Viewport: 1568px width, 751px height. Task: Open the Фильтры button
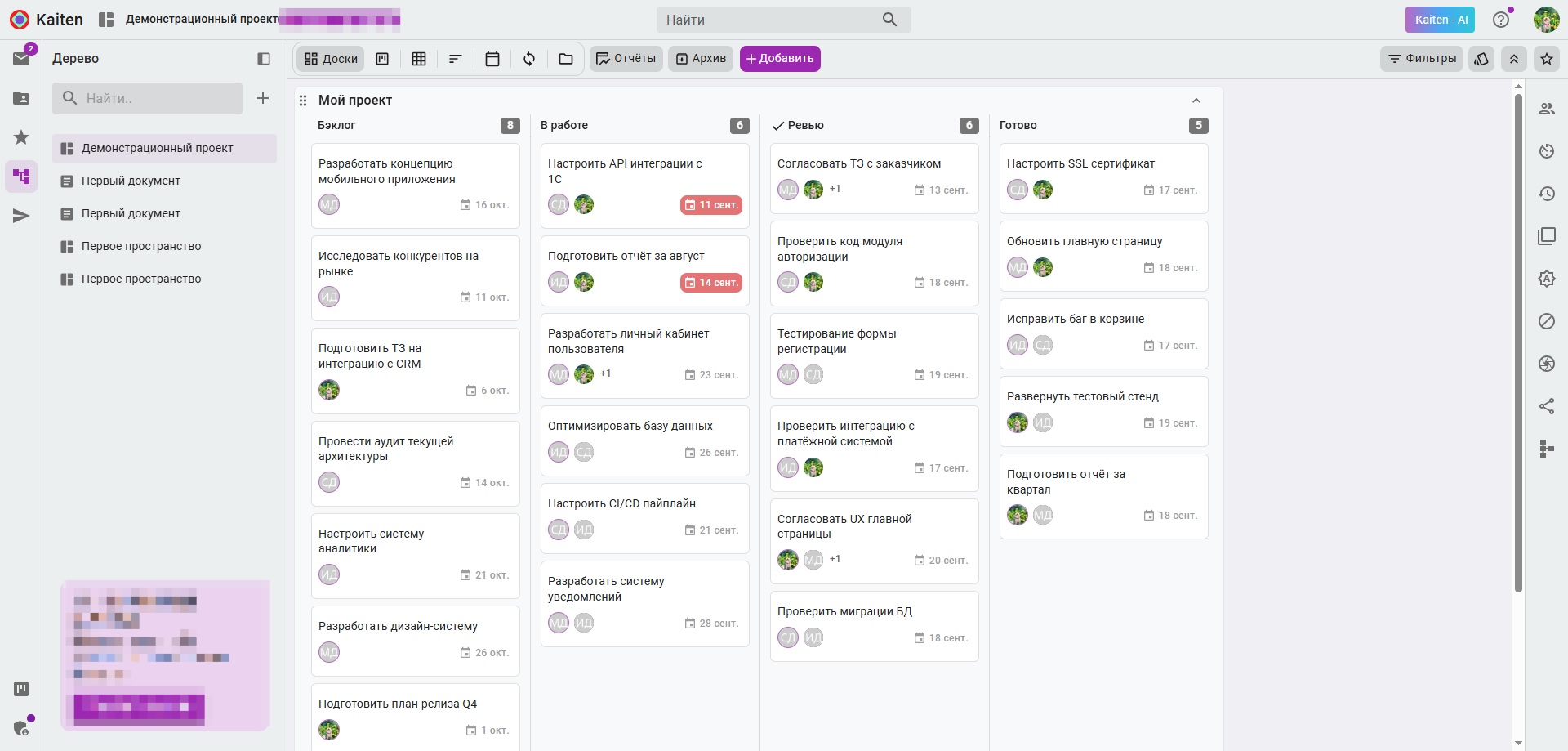pos(1423,59)
